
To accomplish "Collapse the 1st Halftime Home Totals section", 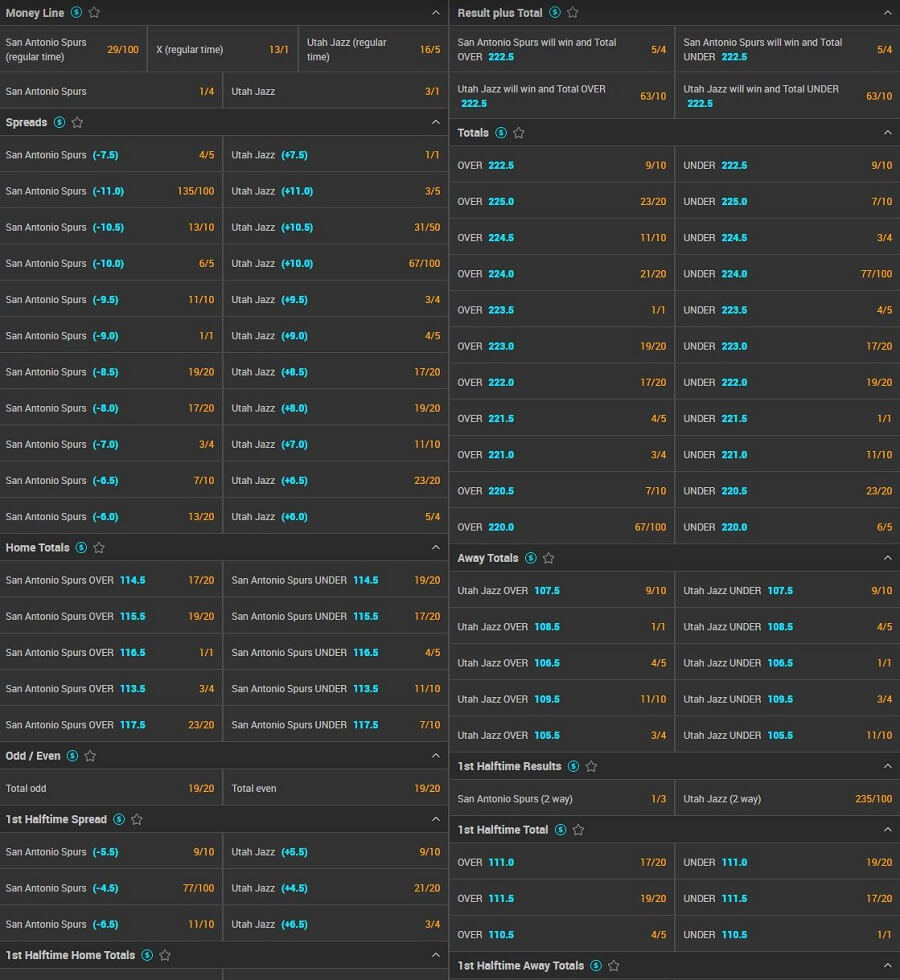I will click(x=436, y=955).
